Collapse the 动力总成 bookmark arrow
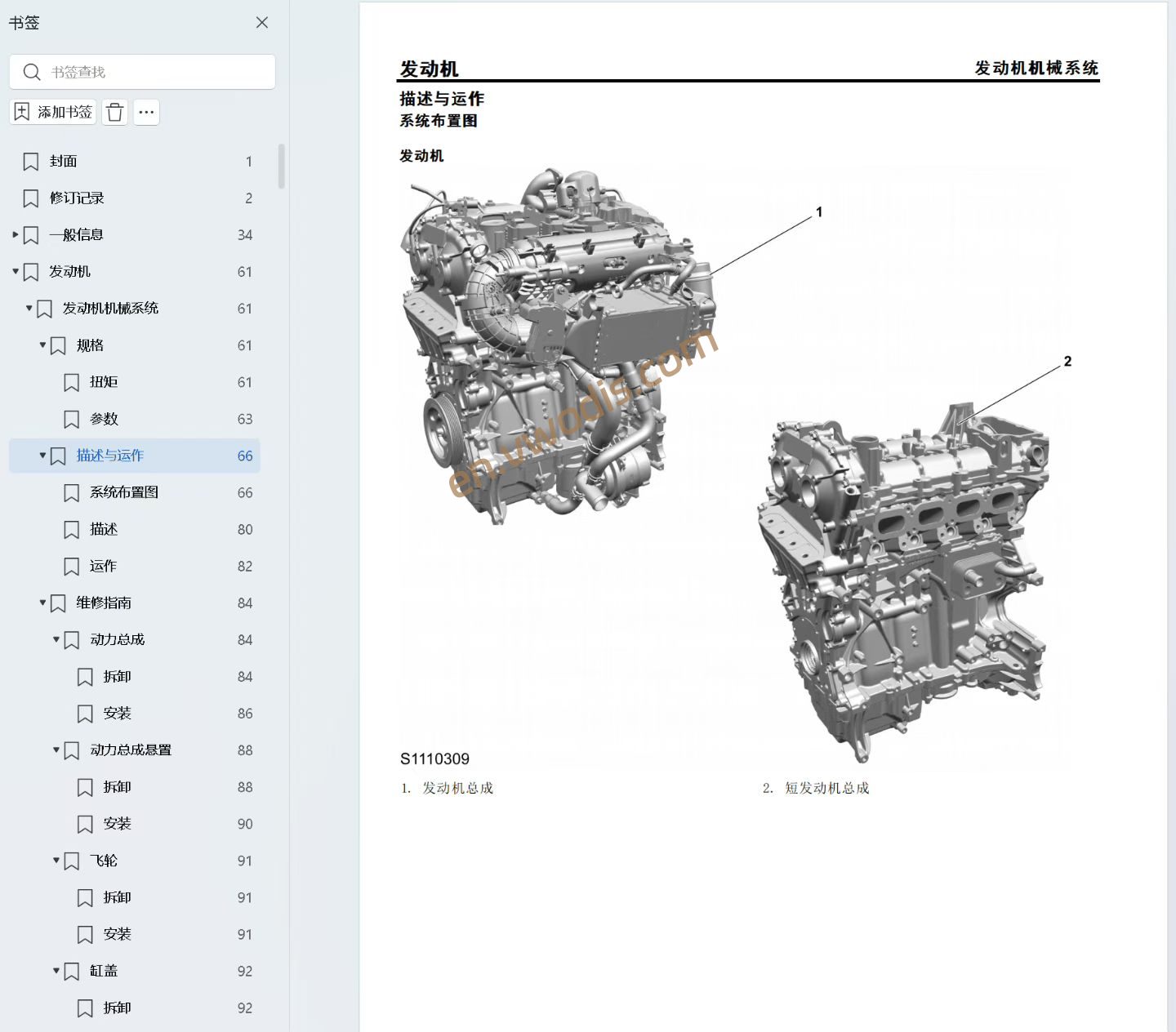The height and width of the screenshot is (1032, 1176). point(56,638)
